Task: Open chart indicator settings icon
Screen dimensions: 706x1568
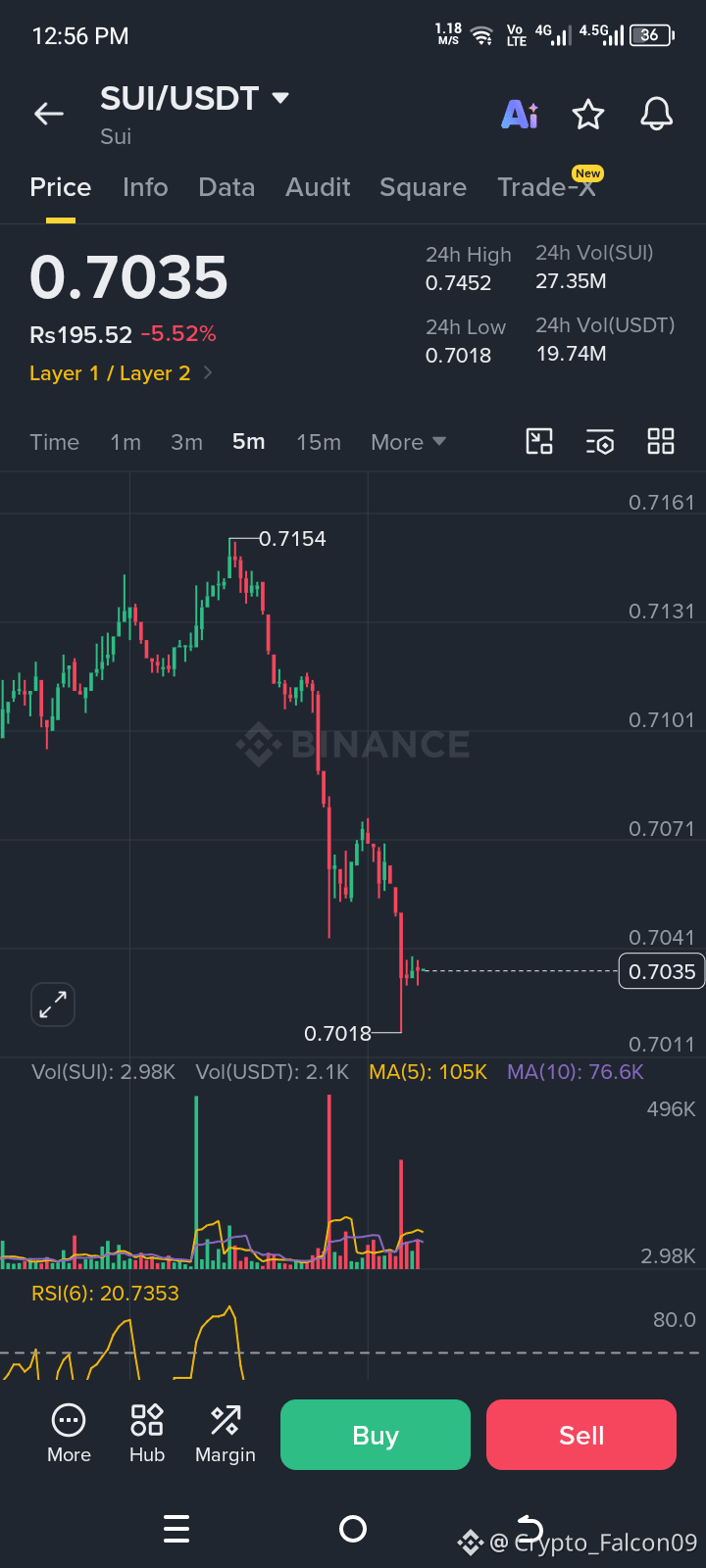Action: pyautogui.click(x=600, y=442)
